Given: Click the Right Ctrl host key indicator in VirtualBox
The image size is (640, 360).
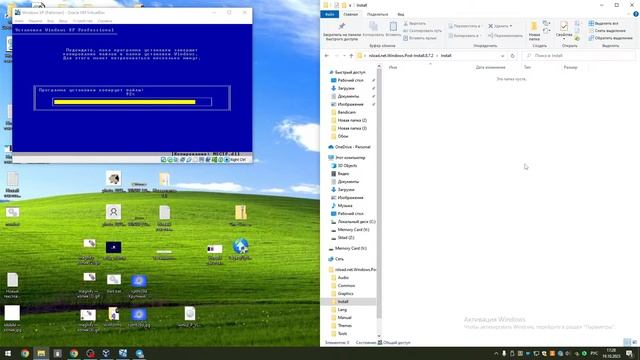Looking at the screenshot, I should 238,160.
